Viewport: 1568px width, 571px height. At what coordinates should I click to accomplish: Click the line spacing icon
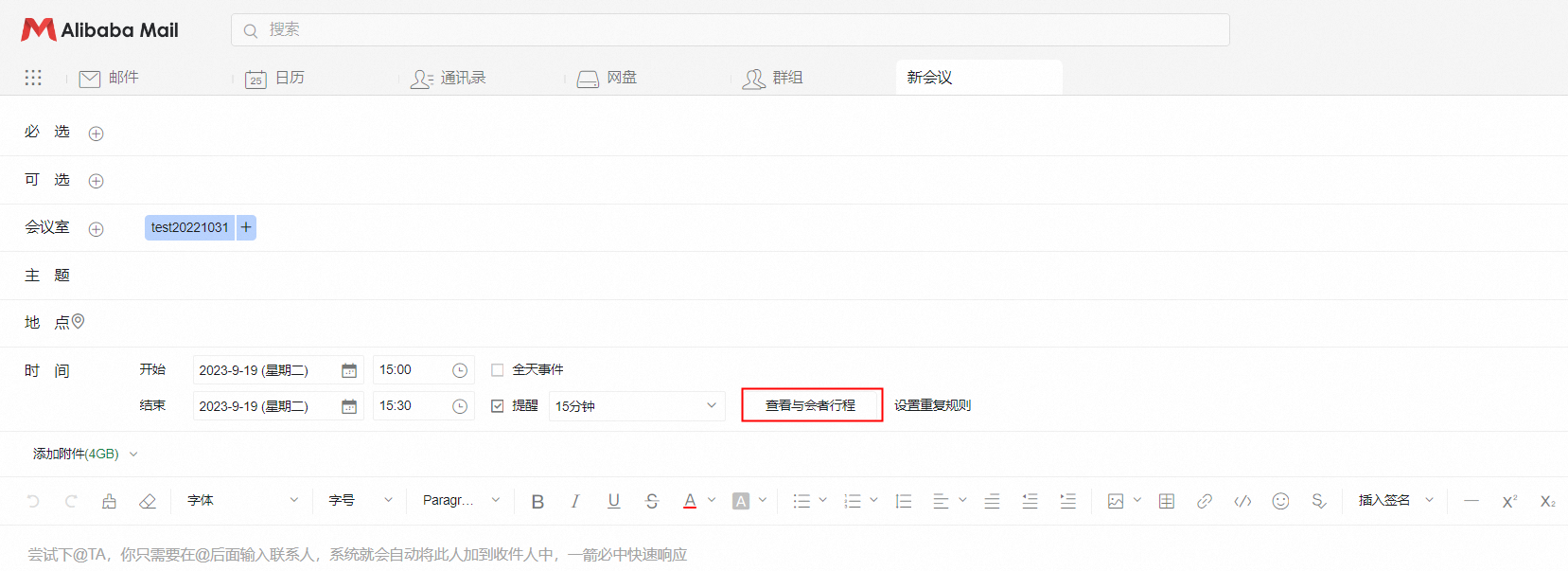[904, 501]
